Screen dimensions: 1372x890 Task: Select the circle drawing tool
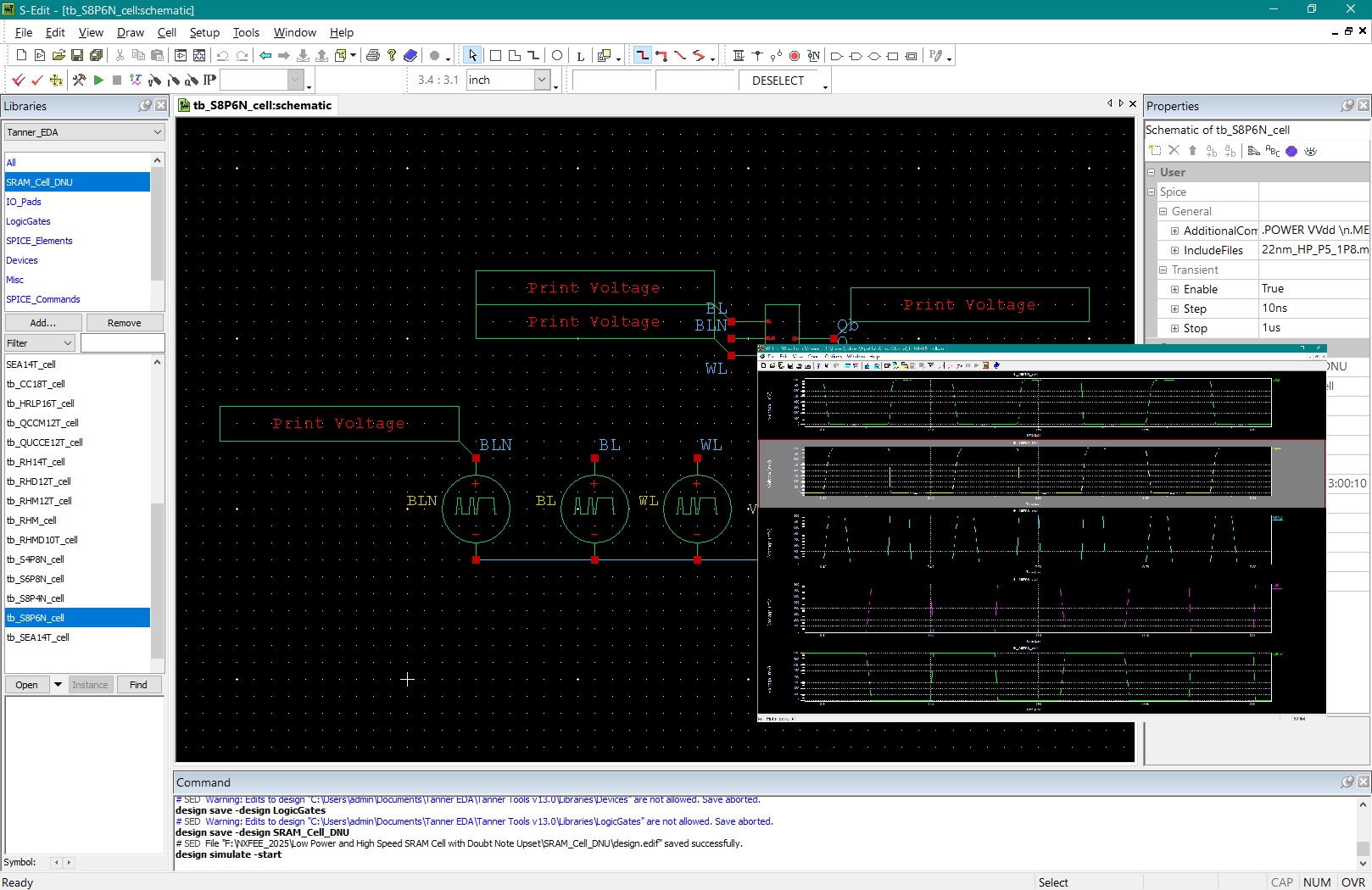point(557,55)
